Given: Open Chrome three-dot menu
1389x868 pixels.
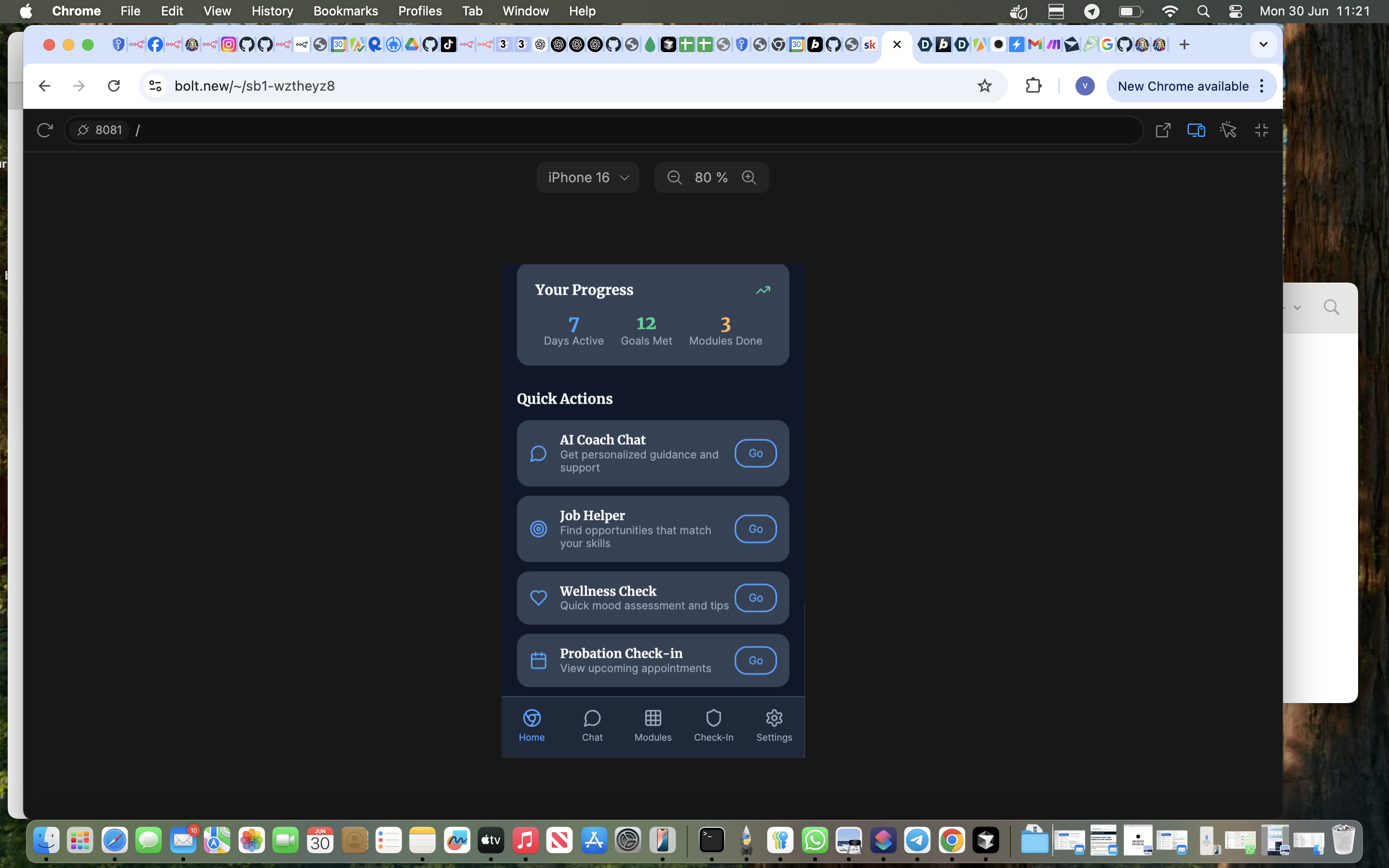Looking at the screenshot, I should click(1262, 86).
